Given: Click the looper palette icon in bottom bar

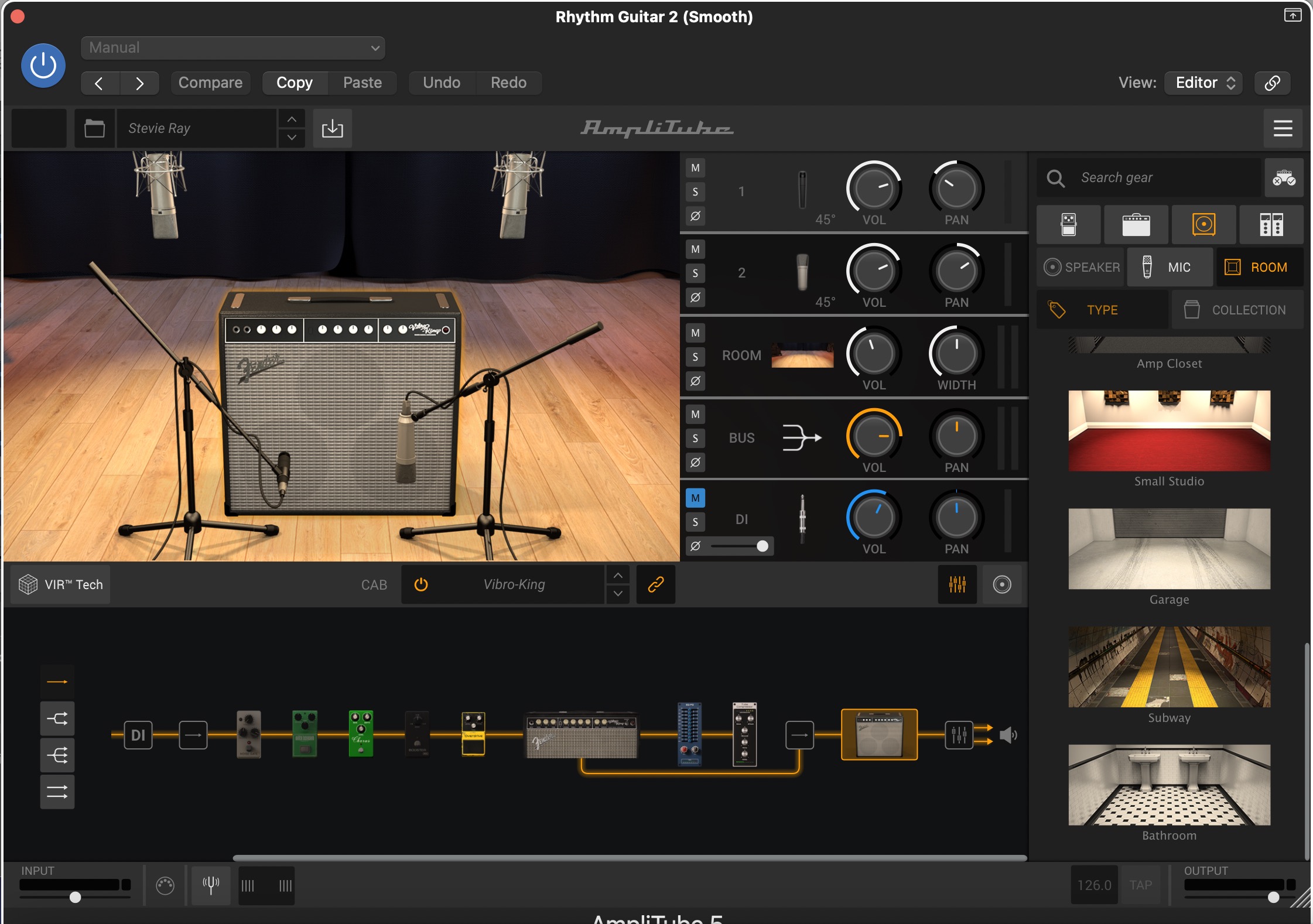Looking at the screenshot, I should (165, 885).
